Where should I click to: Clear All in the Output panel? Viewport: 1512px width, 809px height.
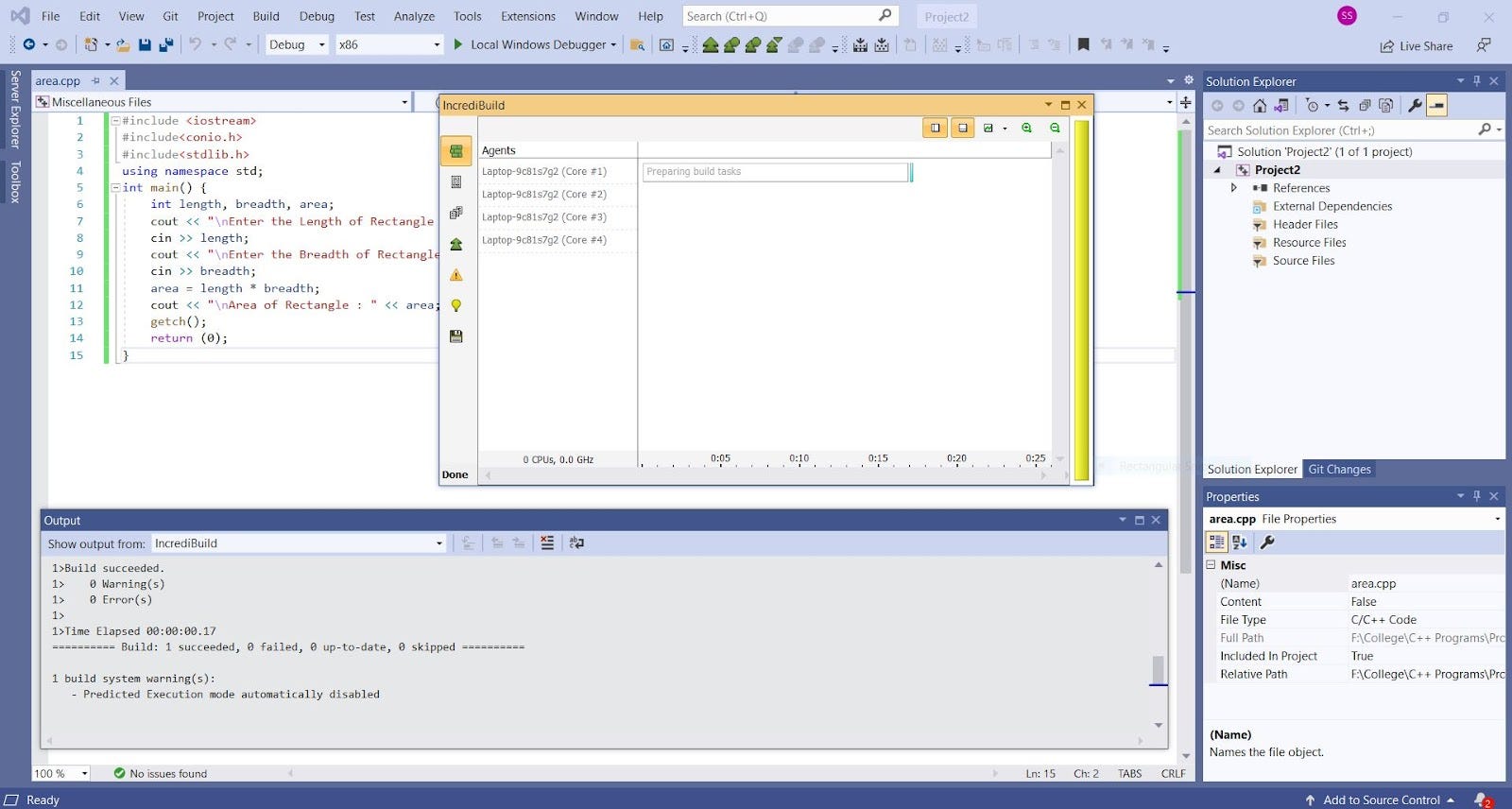(547, 543)
